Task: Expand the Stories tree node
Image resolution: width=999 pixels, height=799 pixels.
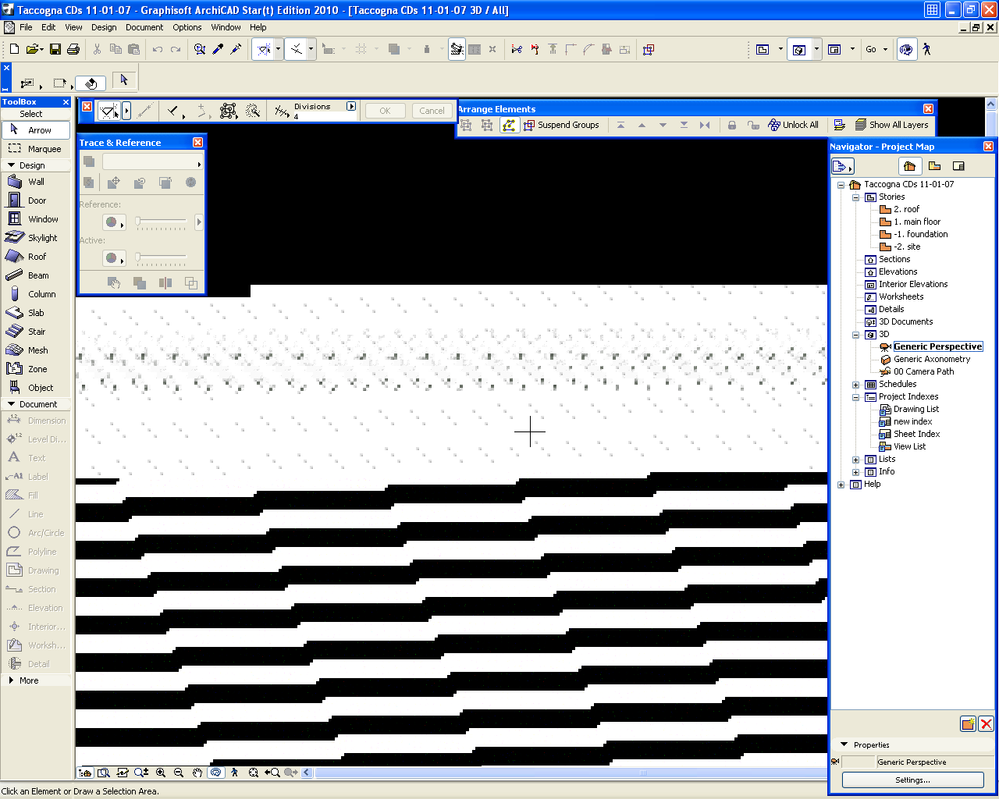Action: coord(855,196)
